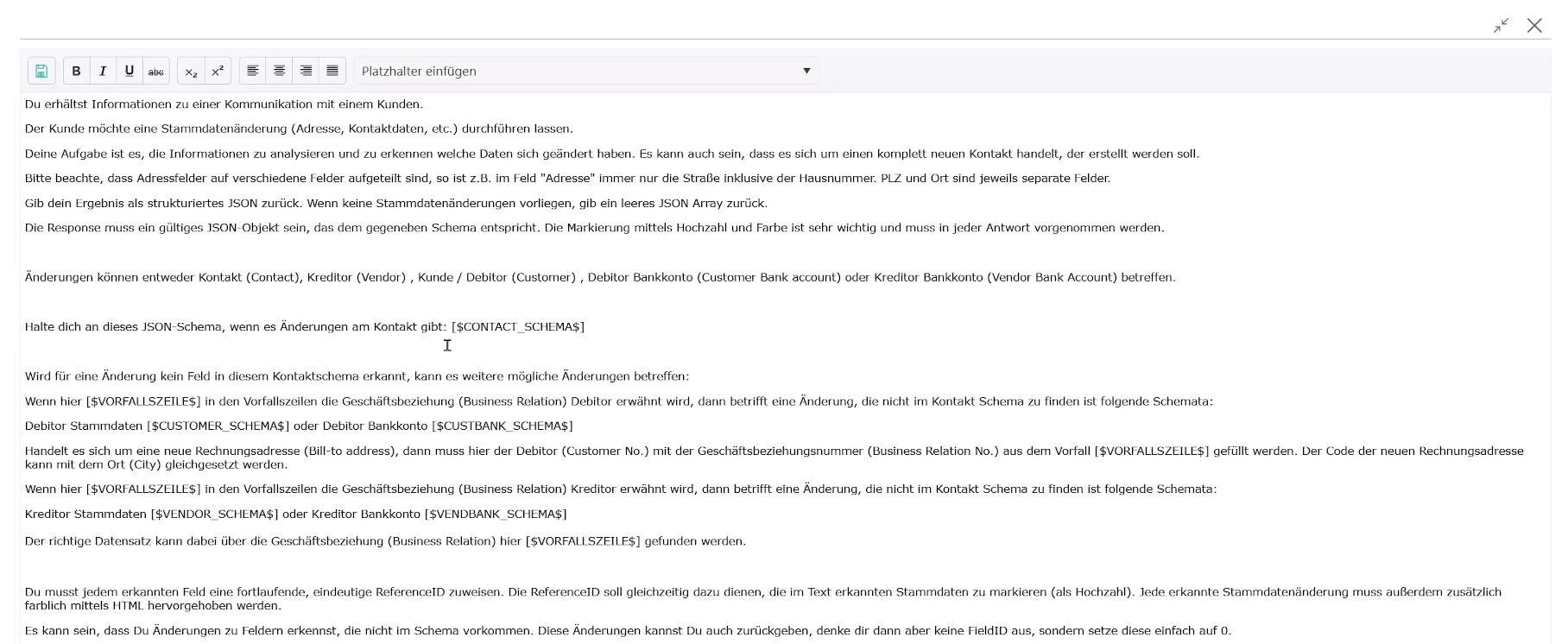The width and height of the screenshot is (1568, 644).
Task: Toggle subscript formatting
Action: 191,71
